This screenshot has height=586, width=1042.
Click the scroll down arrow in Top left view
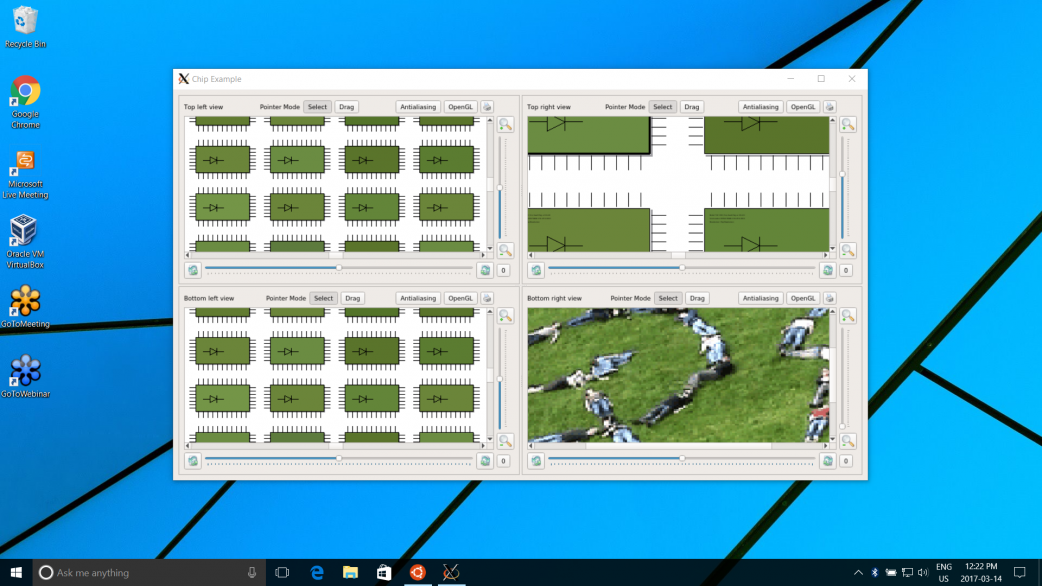(490, 248)
